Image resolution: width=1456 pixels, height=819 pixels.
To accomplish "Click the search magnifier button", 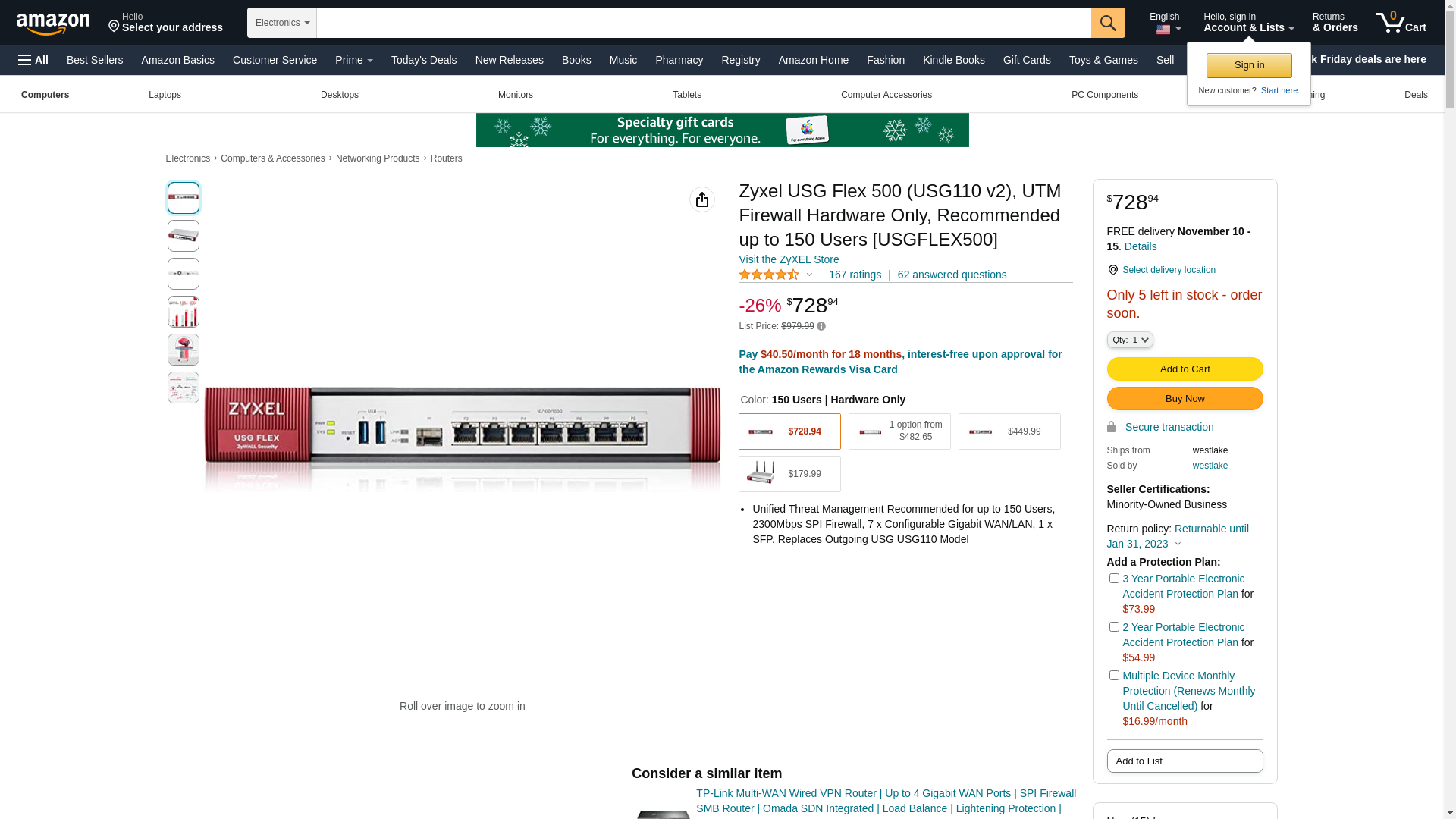I will click(x=1108, y=23).
